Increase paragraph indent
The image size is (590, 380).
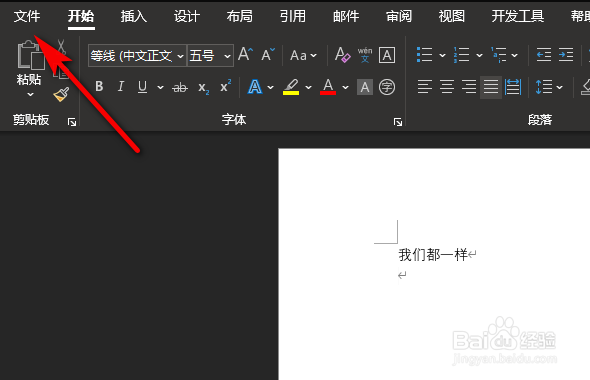pyautogui.click(x=566, y=55)
